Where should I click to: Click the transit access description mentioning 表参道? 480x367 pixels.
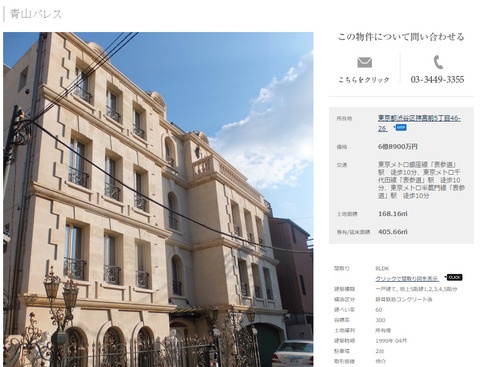coord(421,180)
